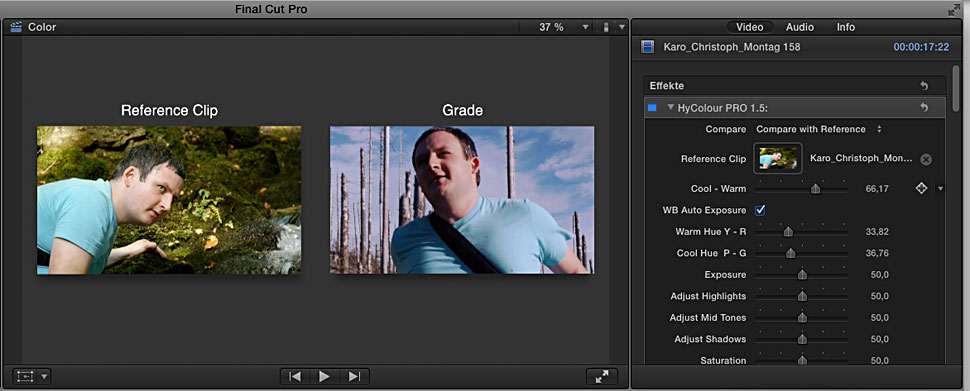Image resolution: width=970 pixels, height=391 pixels.
Task: Switch to the Audio tab
Action: coord(800,27)
